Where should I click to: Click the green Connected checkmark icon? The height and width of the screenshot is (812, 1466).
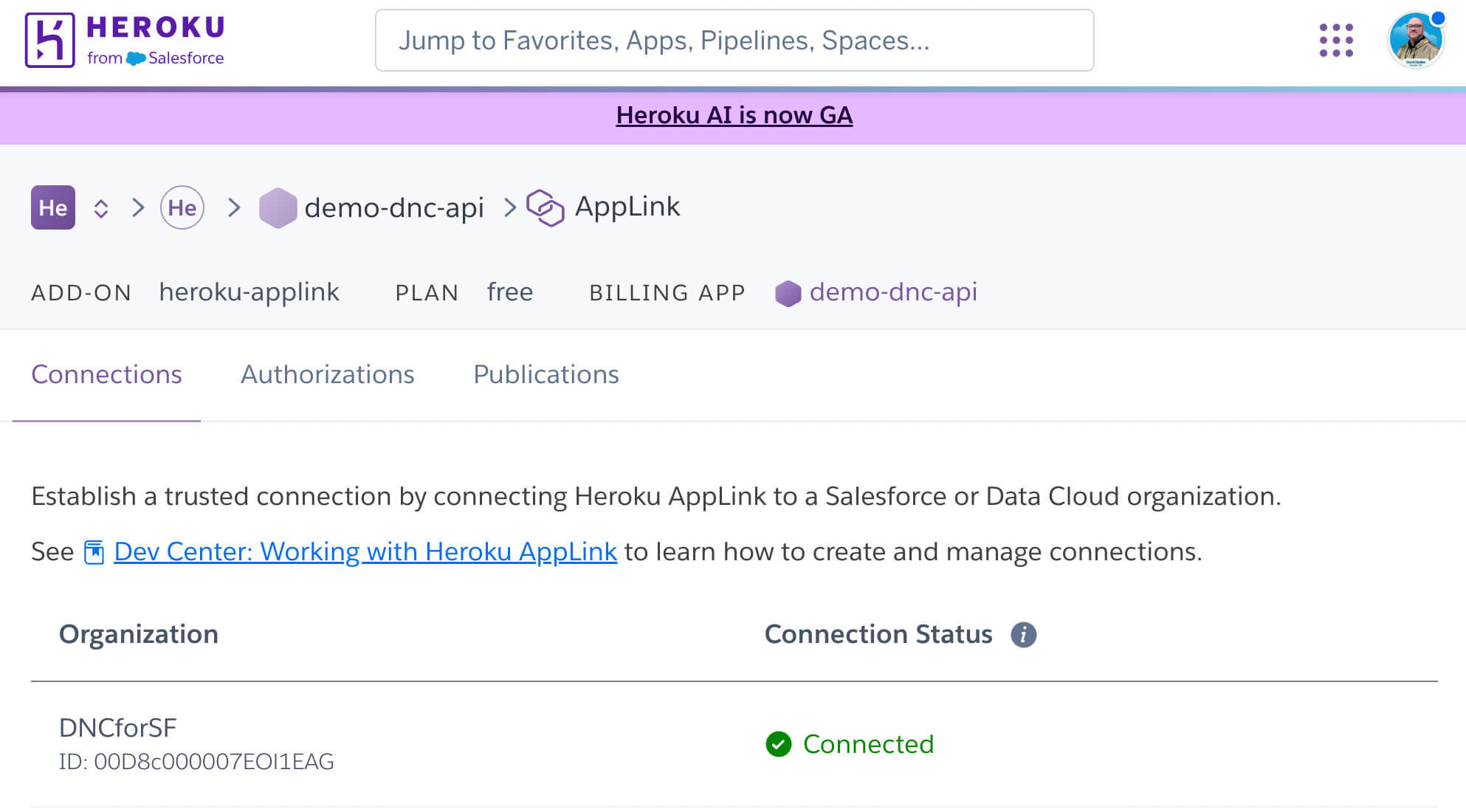778,745
